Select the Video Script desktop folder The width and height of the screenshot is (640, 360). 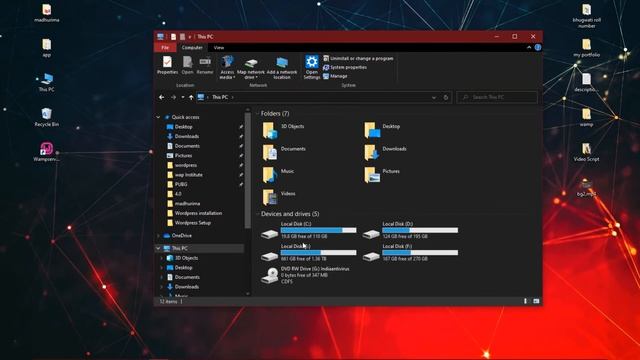point(586,152)
